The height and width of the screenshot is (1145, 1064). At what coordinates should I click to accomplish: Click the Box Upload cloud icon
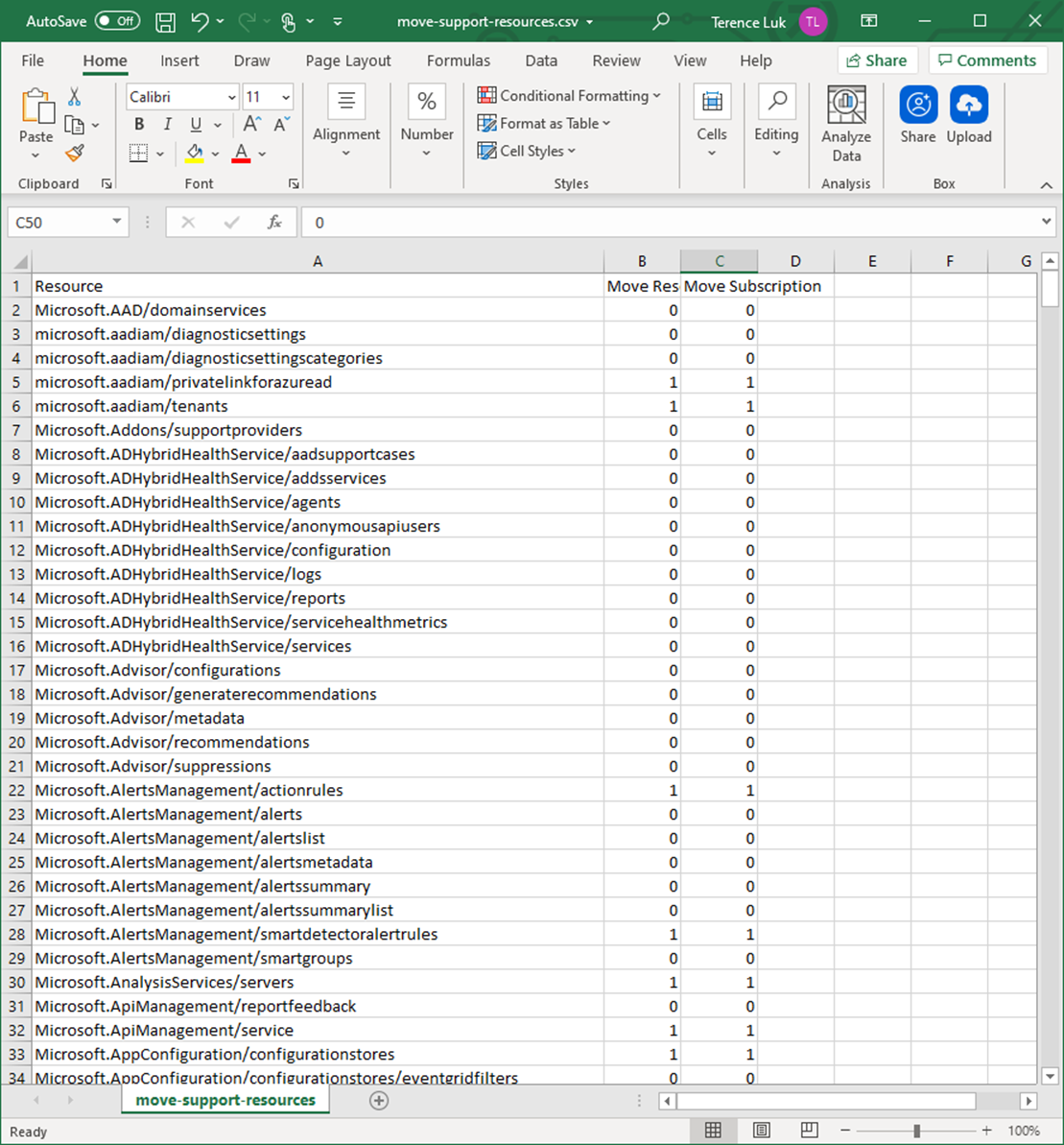point(969,105)
